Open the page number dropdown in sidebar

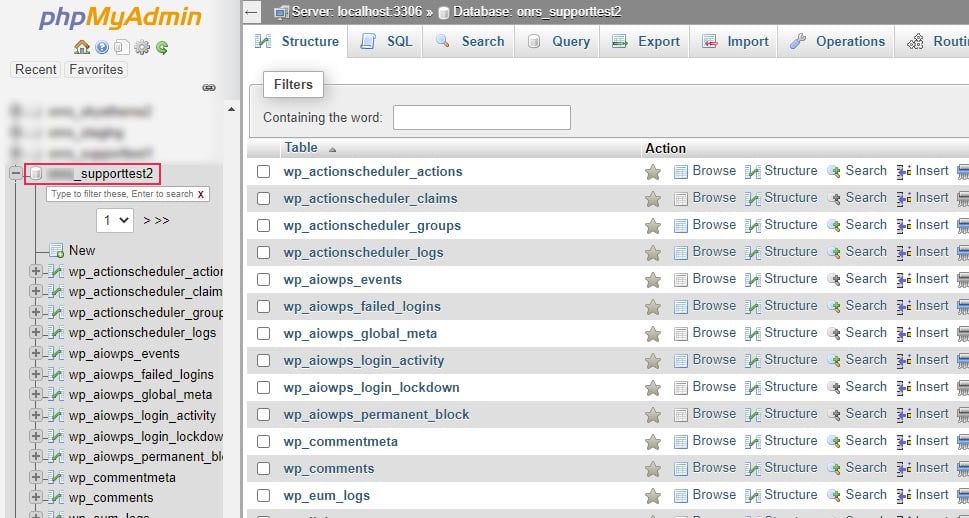[x=115, y=221]
